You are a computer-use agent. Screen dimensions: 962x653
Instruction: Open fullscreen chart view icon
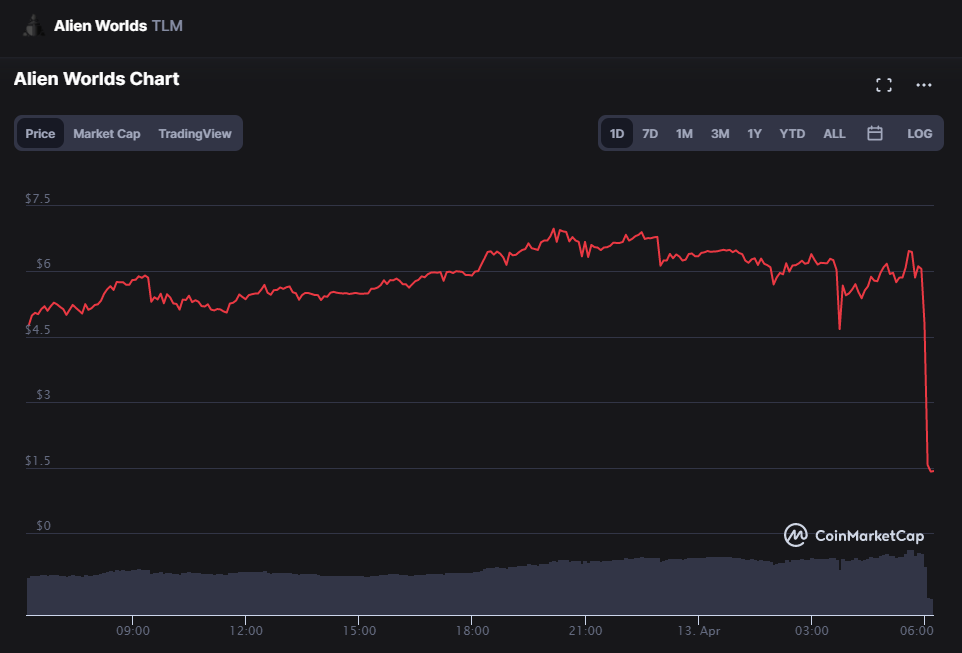coord(883,85)
